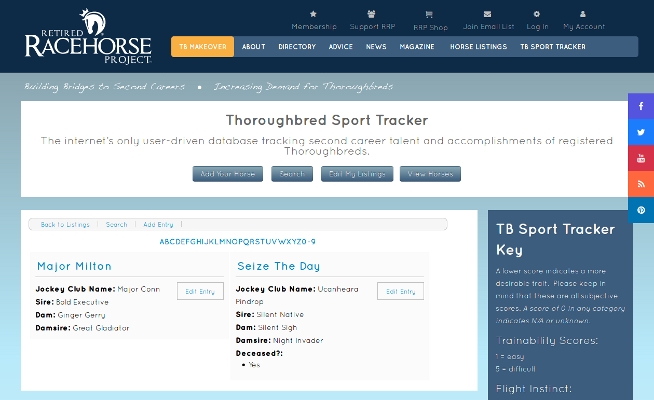
Task: Open the Magazine menu item
Action: (x=416, y=47)
